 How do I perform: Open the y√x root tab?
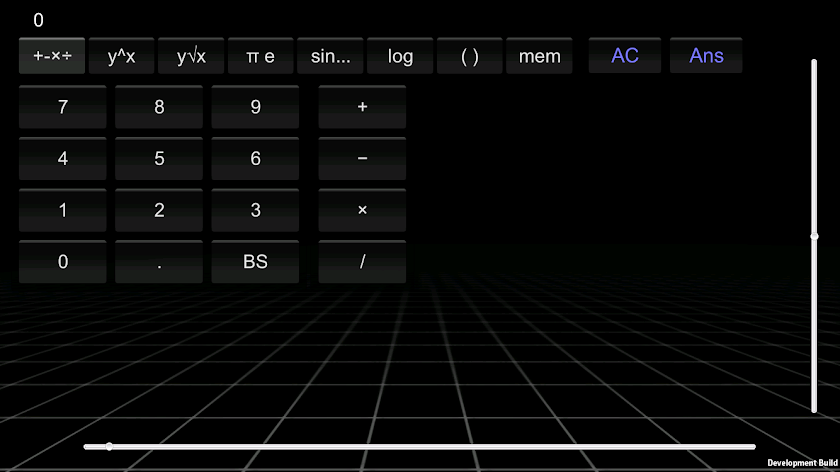[x=191, y=56]
